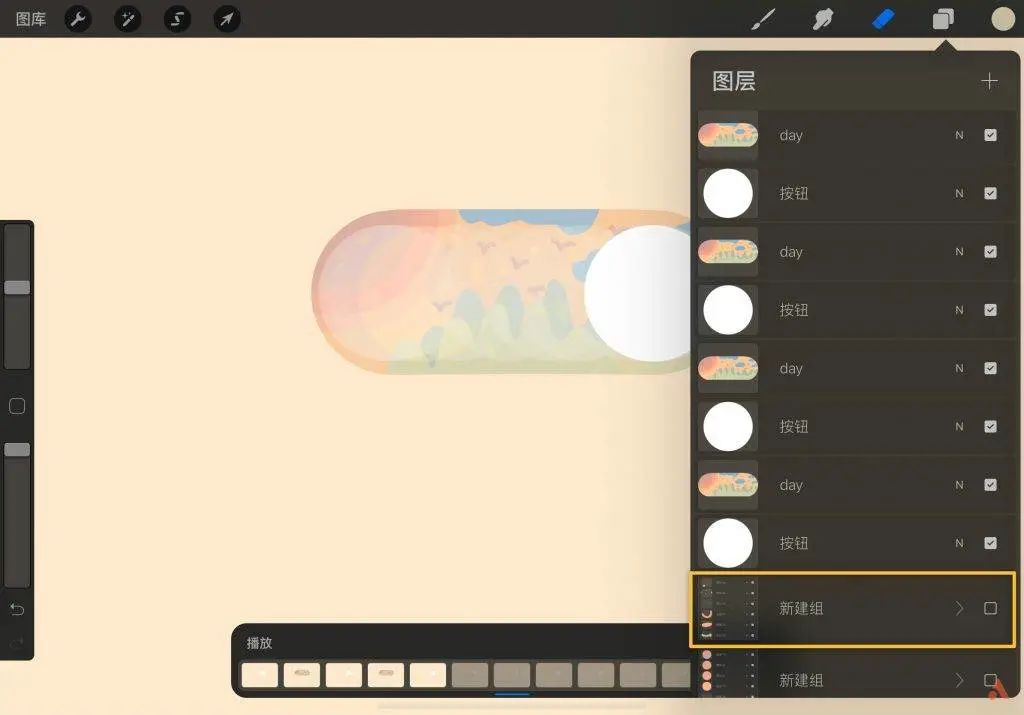Tap the 图层 panel title
Image resolution: width=1024 pixels, height=715 pixels.
tap(733, 81)
